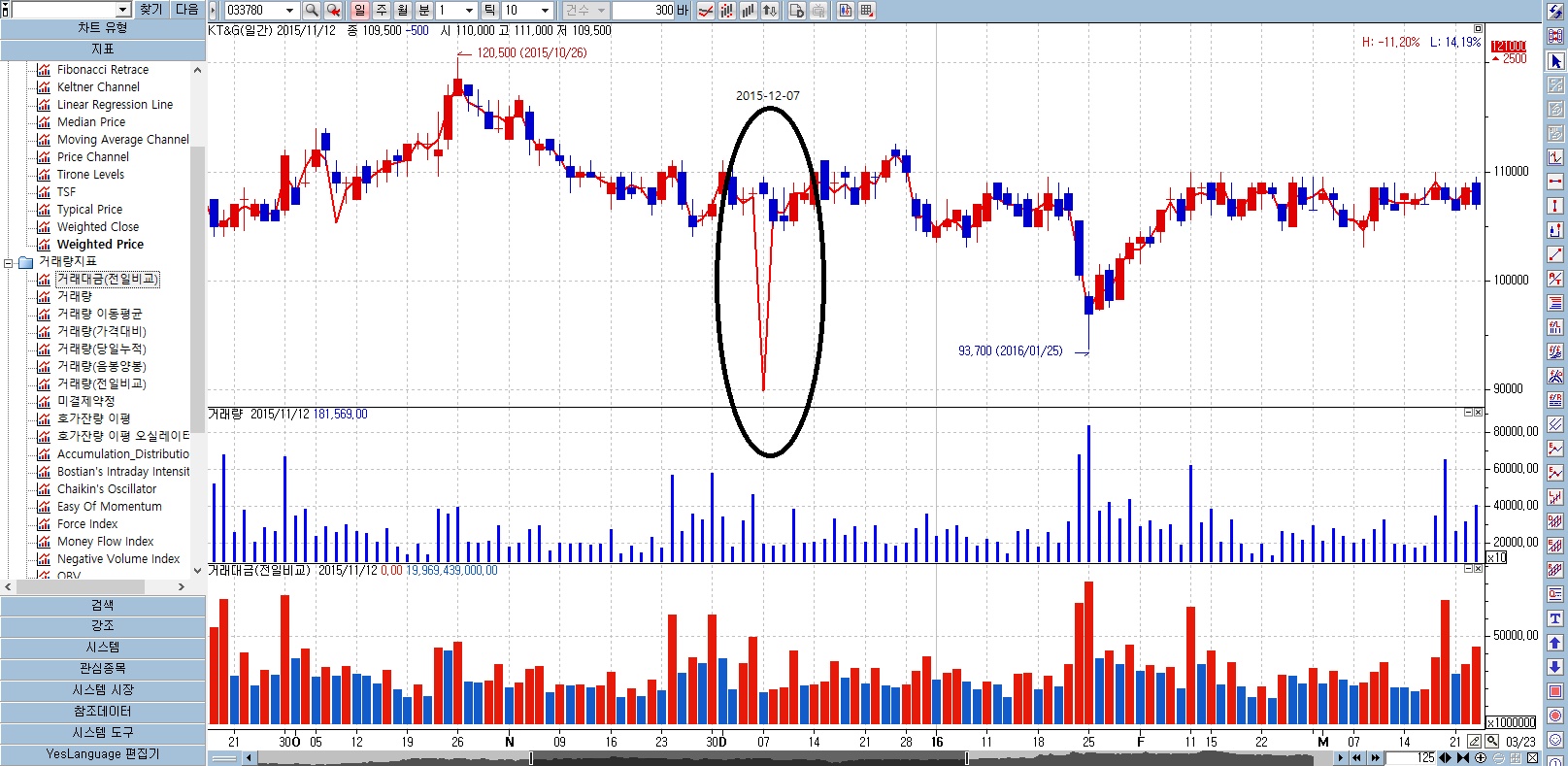Select the vertical line drawing tool

pos(1555,206)
